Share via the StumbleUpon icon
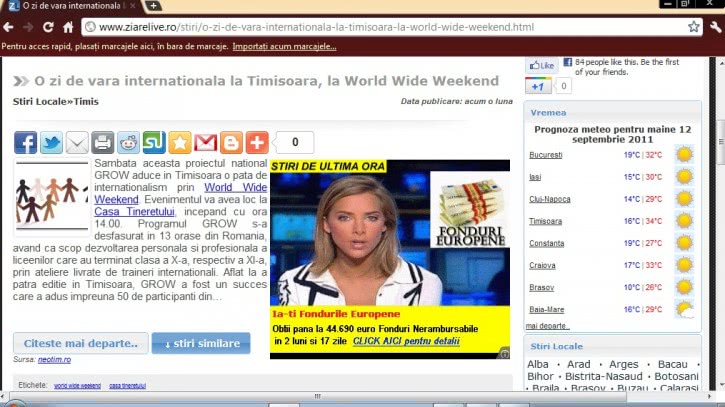Image resolution: width=725 pixels, height=407 pixels. pyautogui.click(x=154, y=142)
